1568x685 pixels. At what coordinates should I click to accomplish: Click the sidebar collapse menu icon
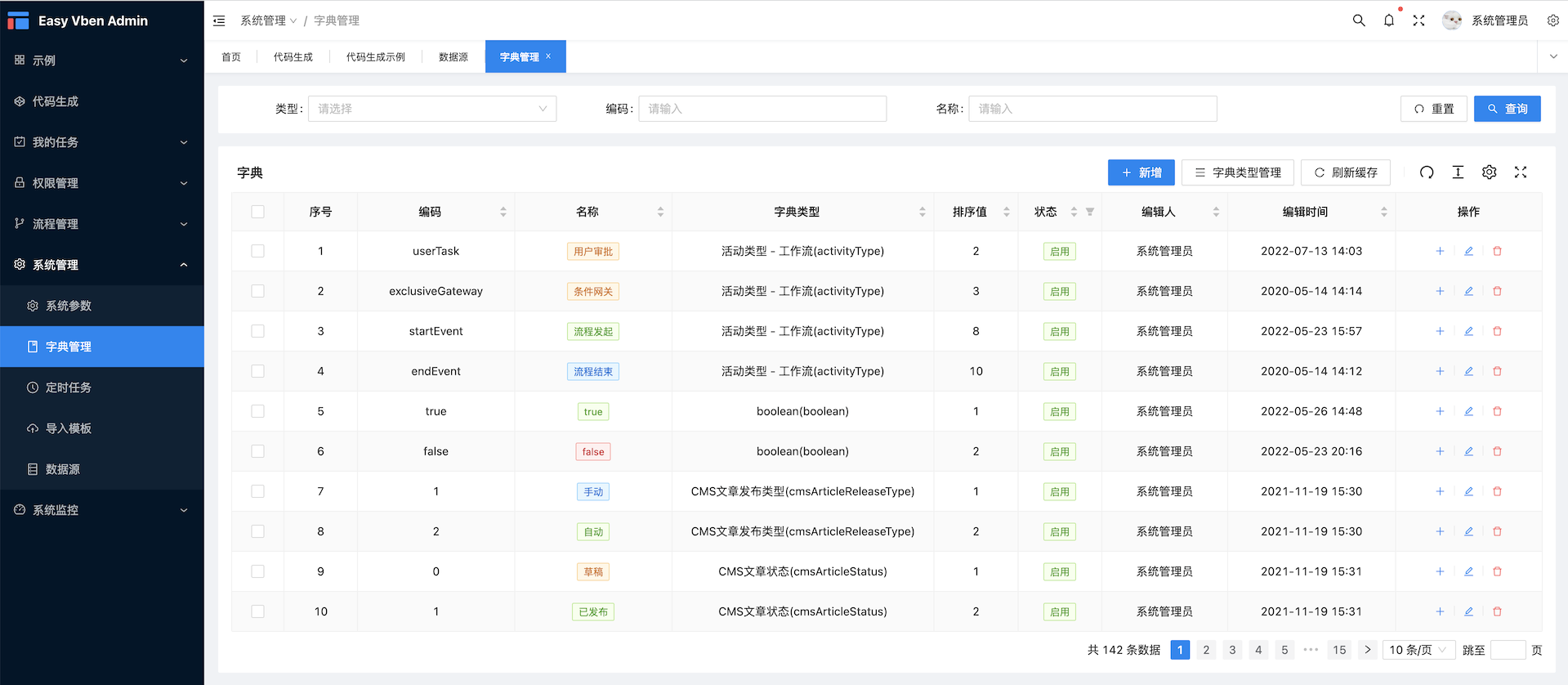(x=219, y=20)
